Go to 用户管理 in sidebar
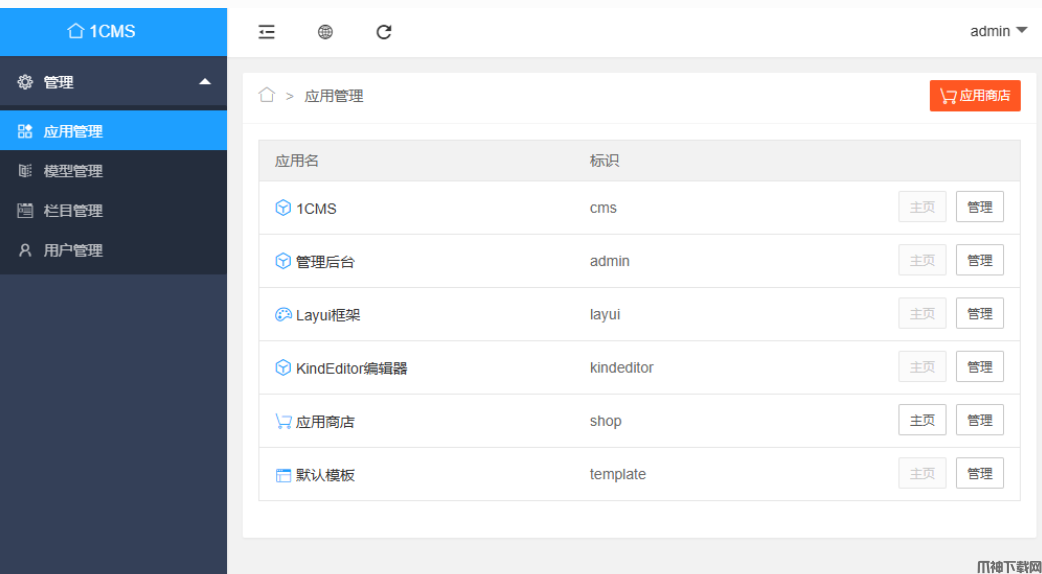This screenshot has width=1042, height=574. click(73, 251)
